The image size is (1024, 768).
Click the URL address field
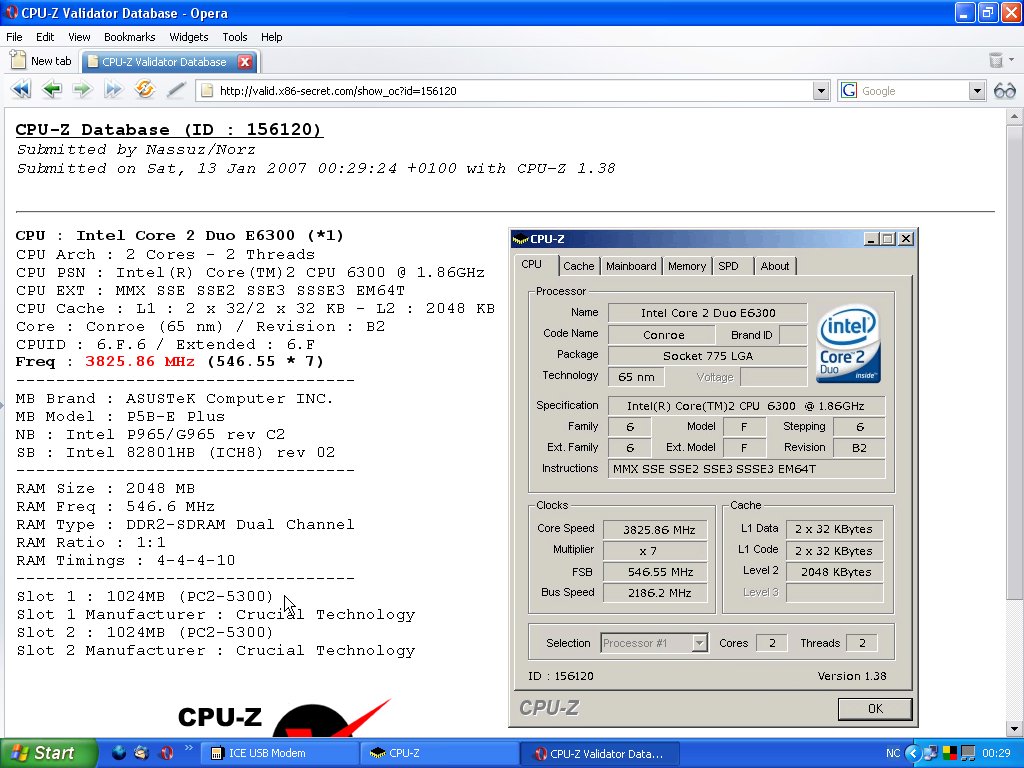513,91
